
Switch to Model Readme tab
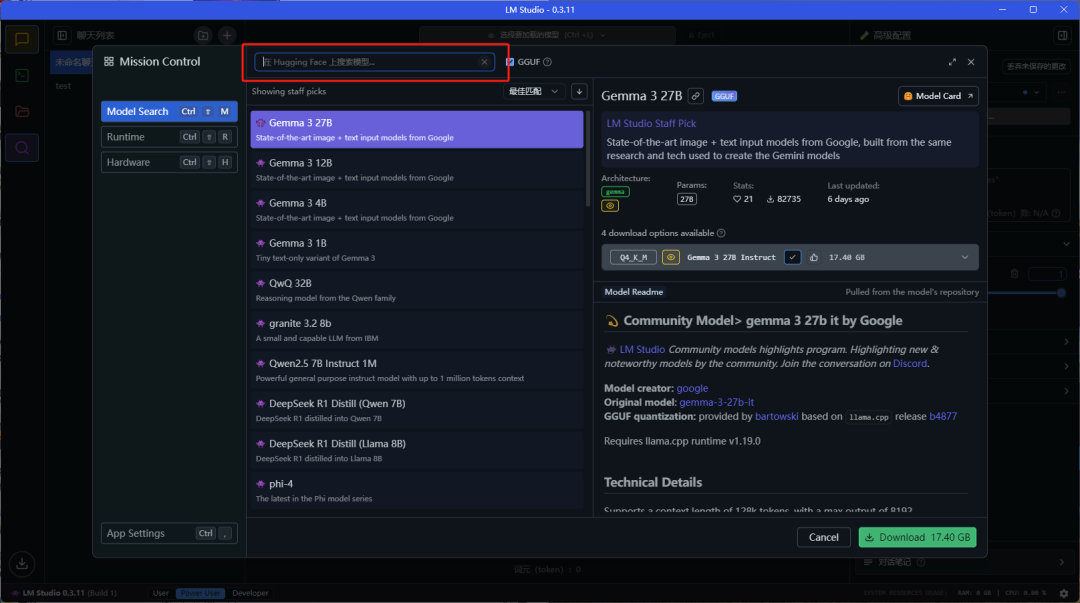coord(634,292)
